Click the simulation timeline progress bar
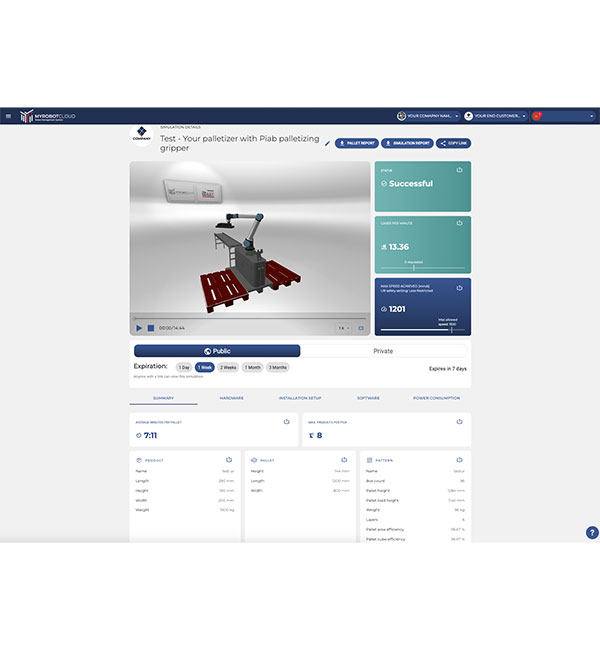This screenshot has height=650, width=600. click(250, 318)
